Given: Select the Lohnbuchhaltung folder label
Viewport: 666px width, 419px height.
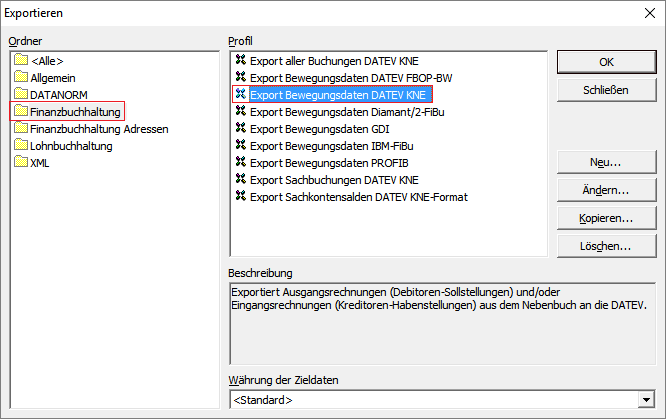Looking at the screenshot, I should pyautogui.click(x=71, y=146).
